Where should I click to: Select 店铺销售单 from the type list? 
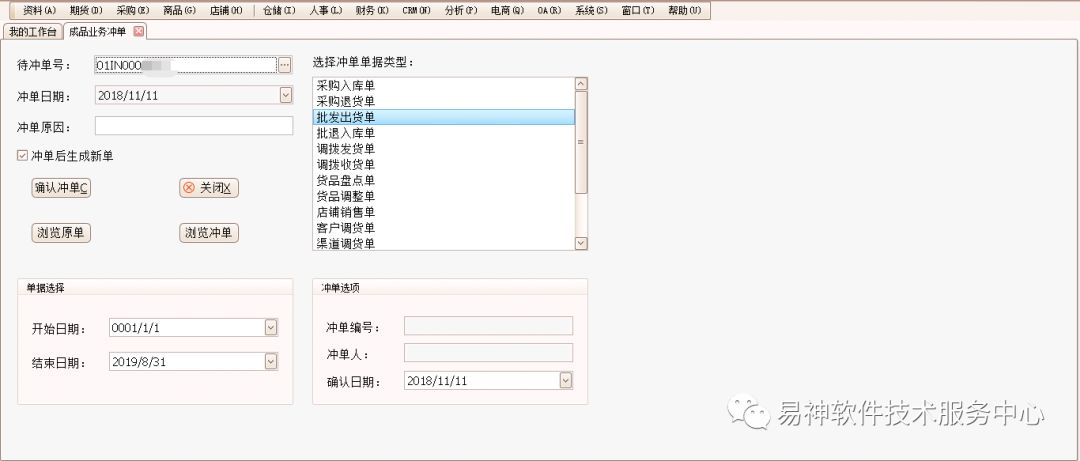pyautogui.click(x=345, y=212)
